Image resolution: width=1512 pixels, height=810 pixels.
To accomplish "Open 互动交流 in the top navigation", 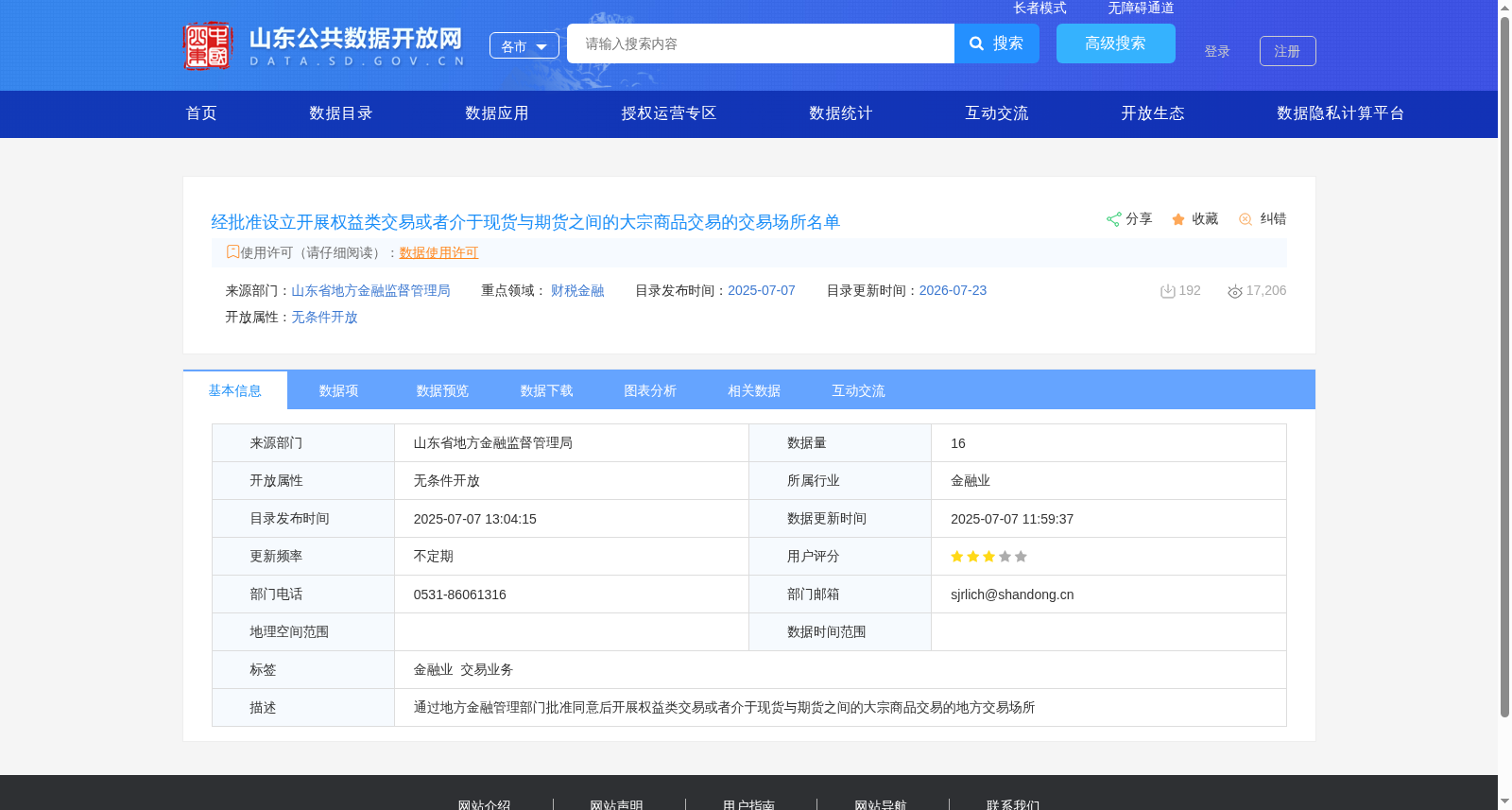I will [x=997, y=113].
